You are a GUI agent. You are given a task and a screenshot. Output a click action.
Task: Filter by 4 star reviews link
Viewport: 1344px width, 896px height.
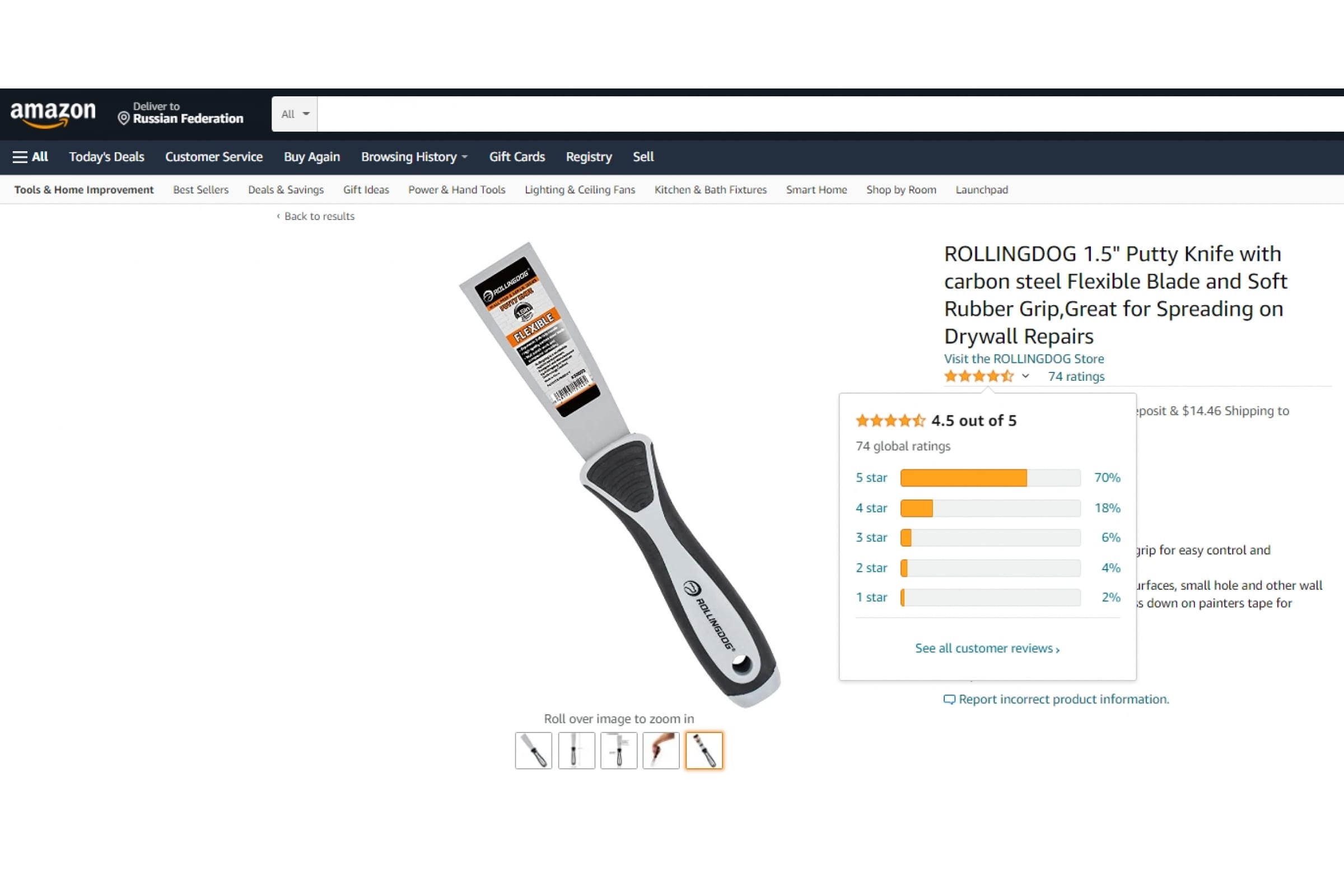tap(871, 508)
